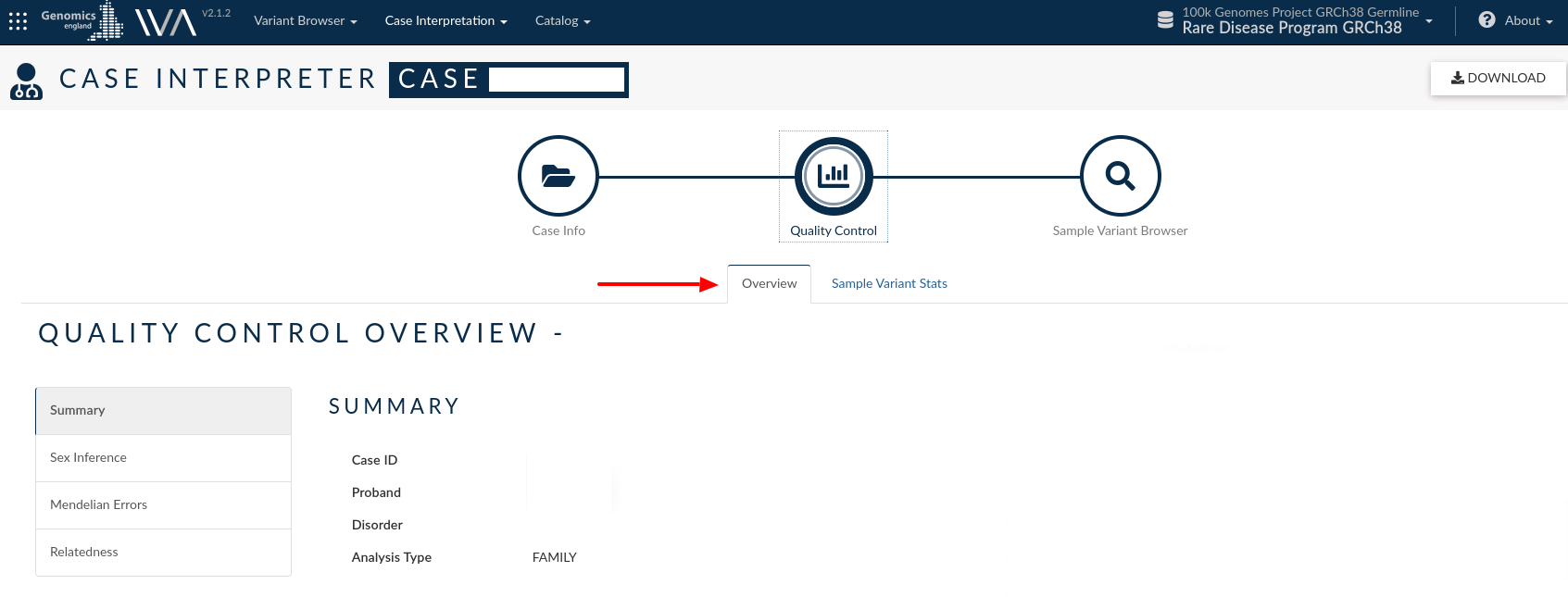The image size is (1568, 597).
Task: Click the About question mark icon
Action: 1486,20
